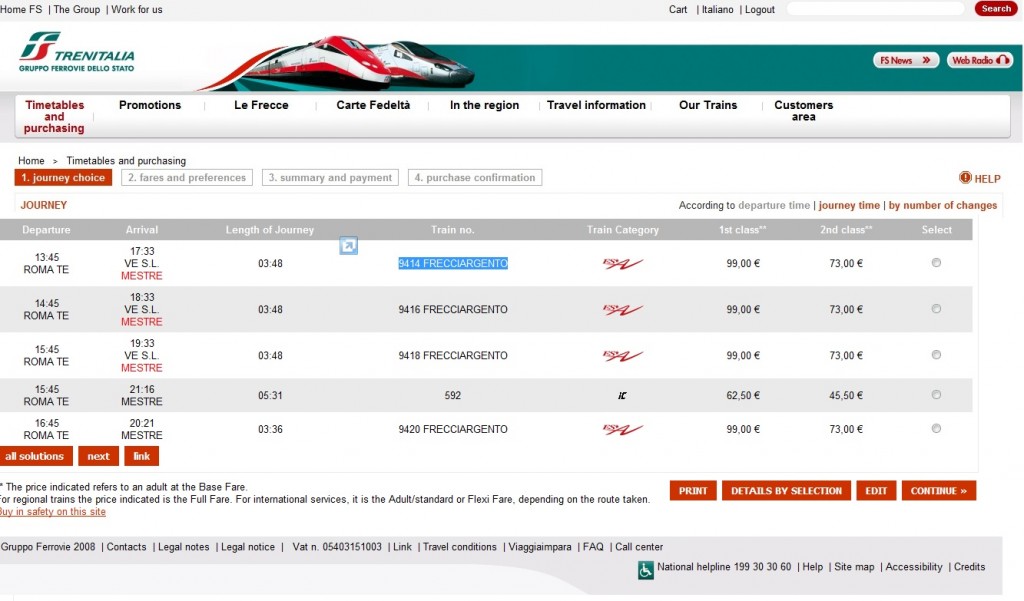Open the HELP icon link
This screenshot has width=1024, height=601.
pos(980,178)
